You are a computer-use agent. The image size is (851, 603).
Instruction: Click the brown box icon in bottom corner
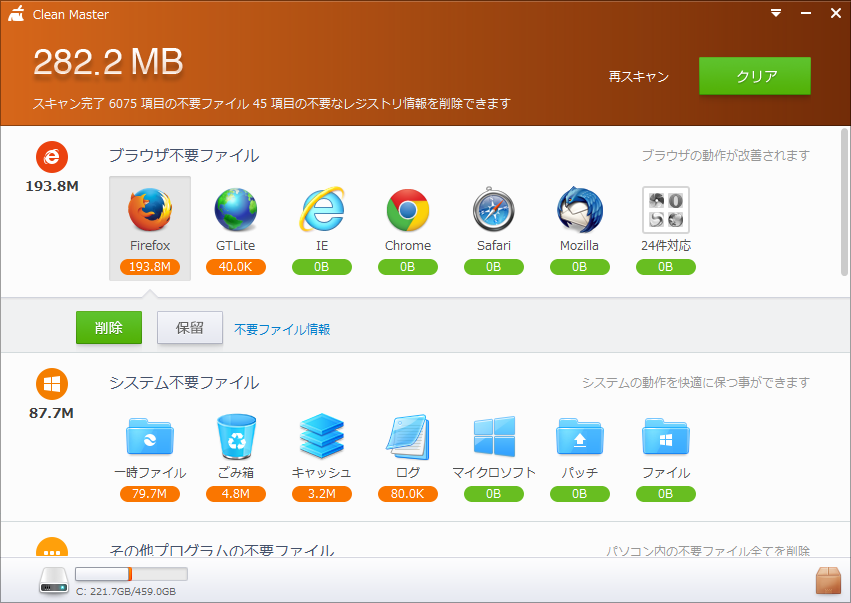pyautogui.click(x=828, y=580)
